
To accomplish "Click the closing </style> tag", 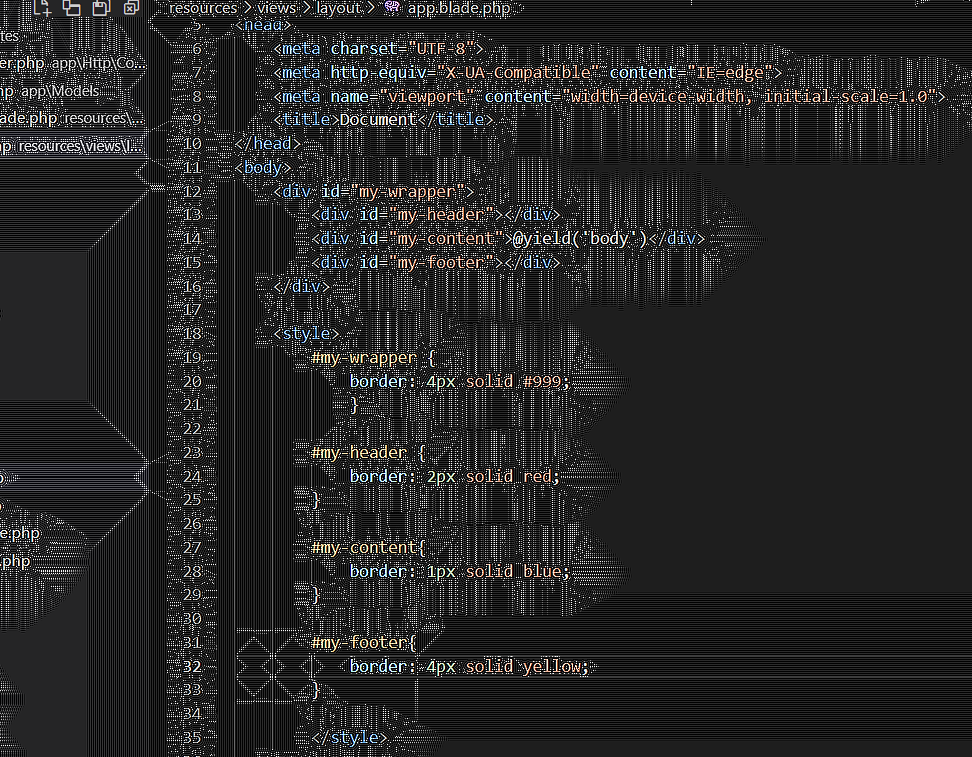I will coord(349,737).
